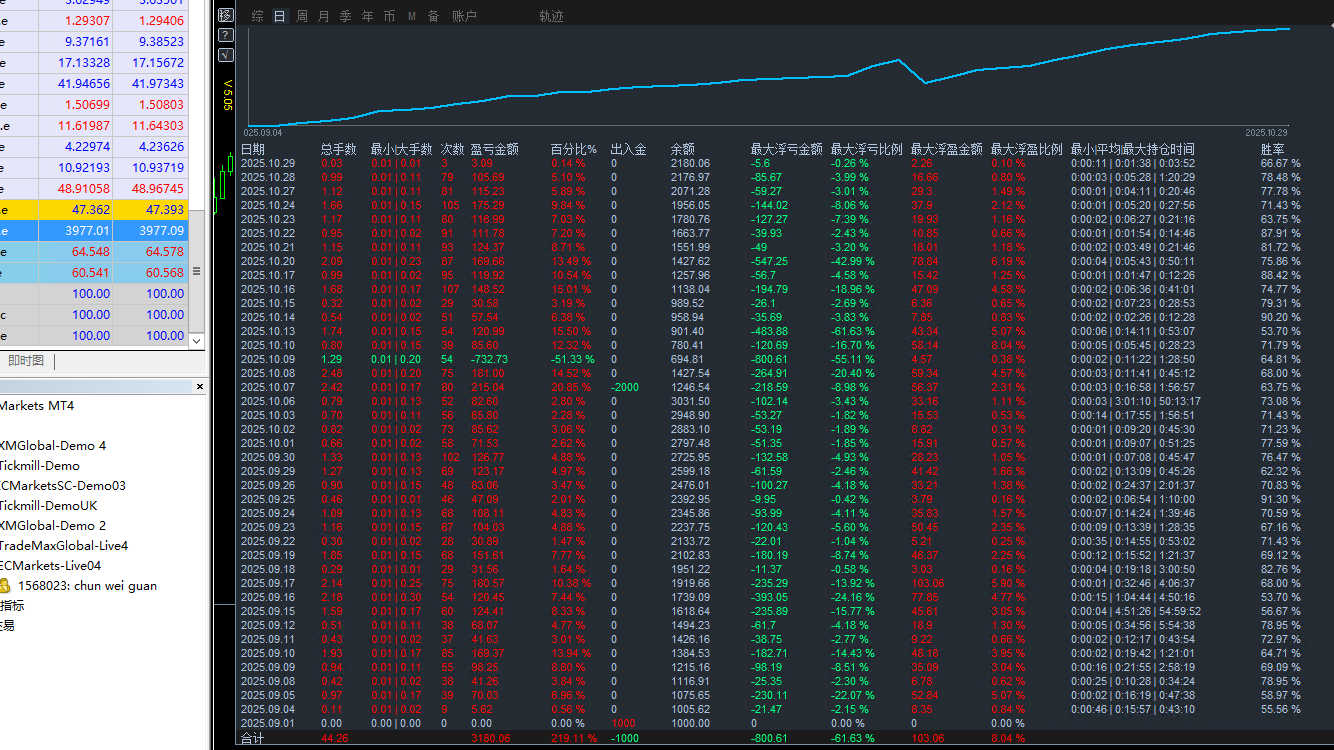Open the question mark help icon
This screenshot has height=750, width=1334.
pyautogui.click(x=225, y=35)
